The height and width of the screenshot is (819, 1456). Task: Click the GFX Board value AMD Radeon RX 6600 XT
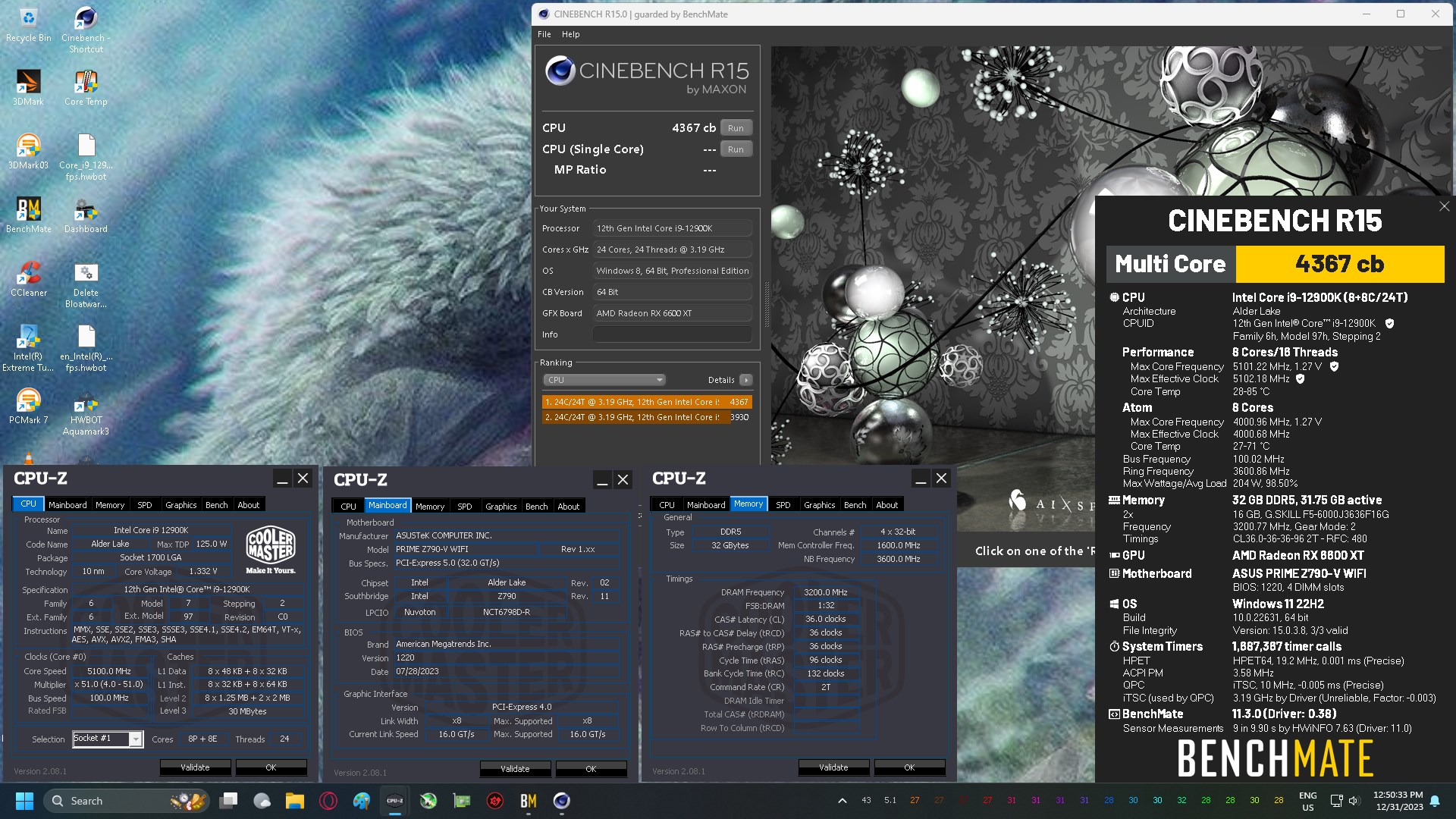(x=672, y=313)
